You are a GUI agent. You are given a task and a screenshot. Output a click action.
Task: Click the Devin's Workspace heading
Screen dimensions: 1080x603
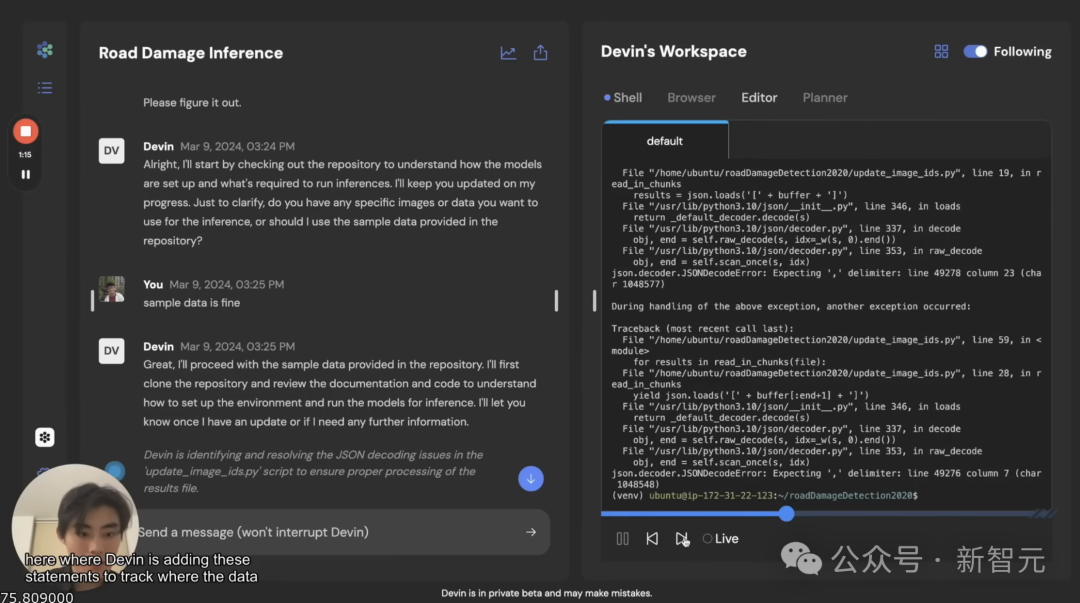click(x=674, y=52)
